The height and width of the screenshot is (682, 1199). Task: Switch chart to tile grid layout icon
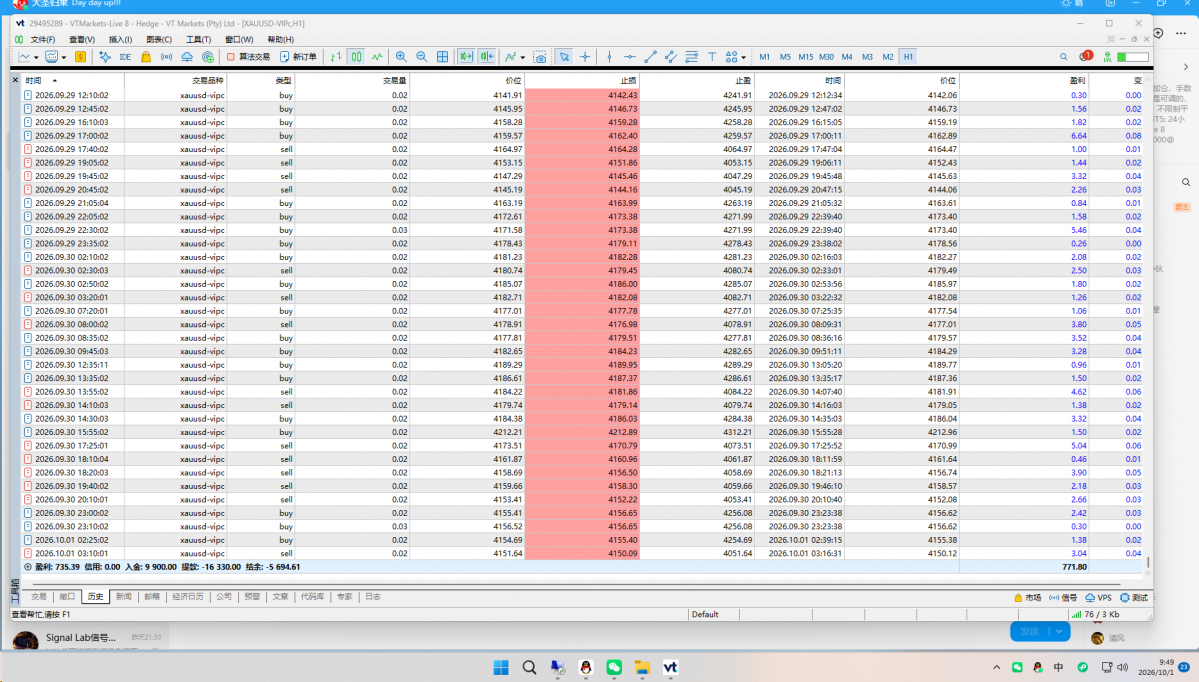pos(442,57)
